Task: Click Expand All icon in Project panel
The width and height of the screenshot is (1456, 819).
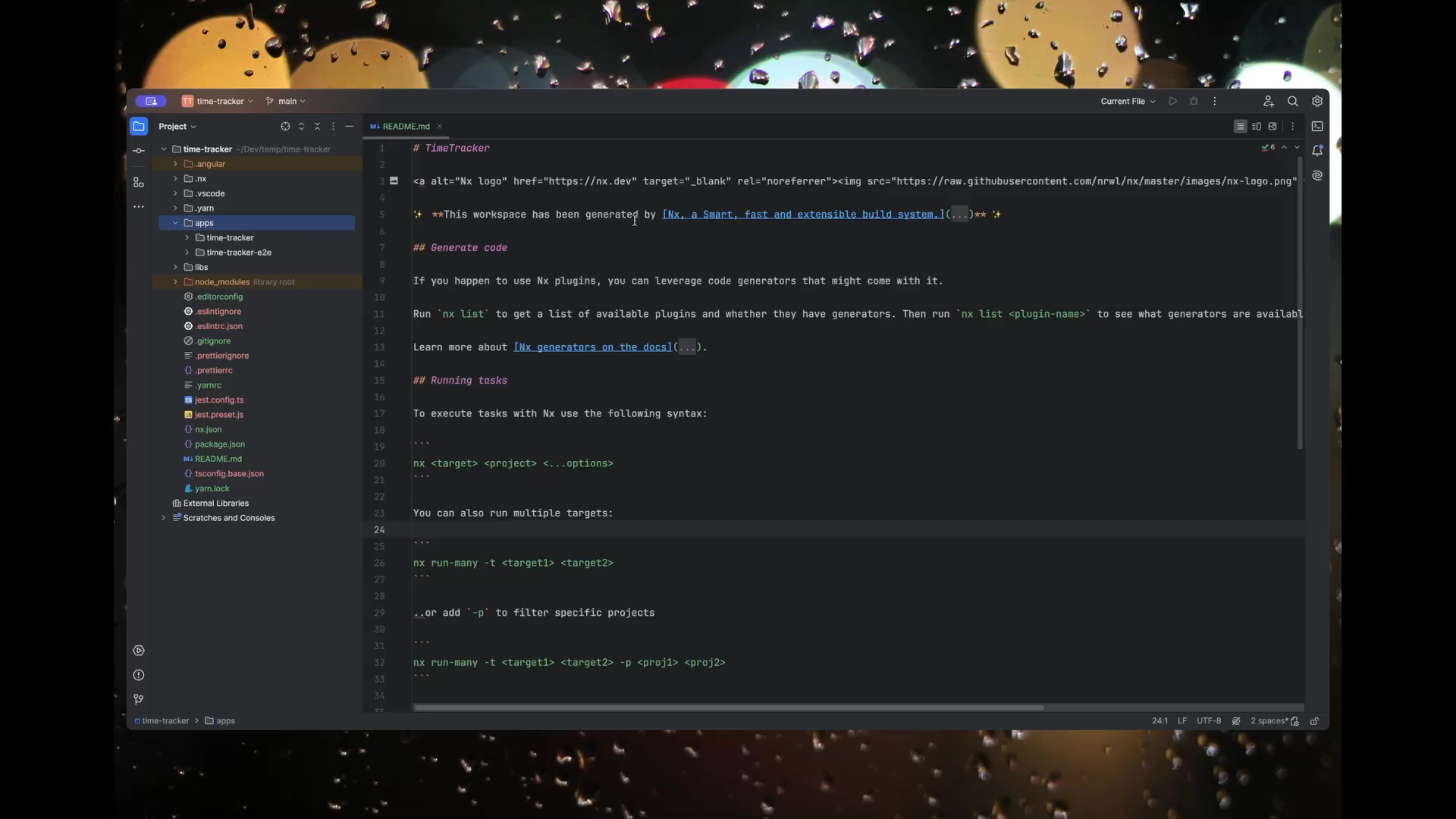Action: [301, 127]
